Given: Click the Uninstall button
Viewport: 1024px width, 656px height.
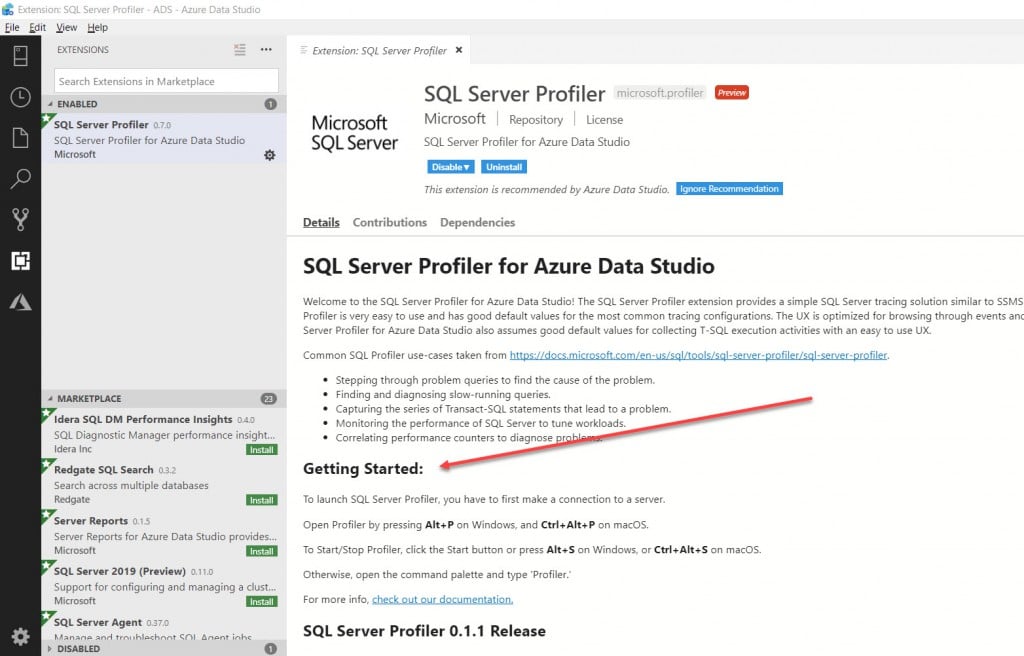Looking at the screenshot, I should click(x=504, y=167).
